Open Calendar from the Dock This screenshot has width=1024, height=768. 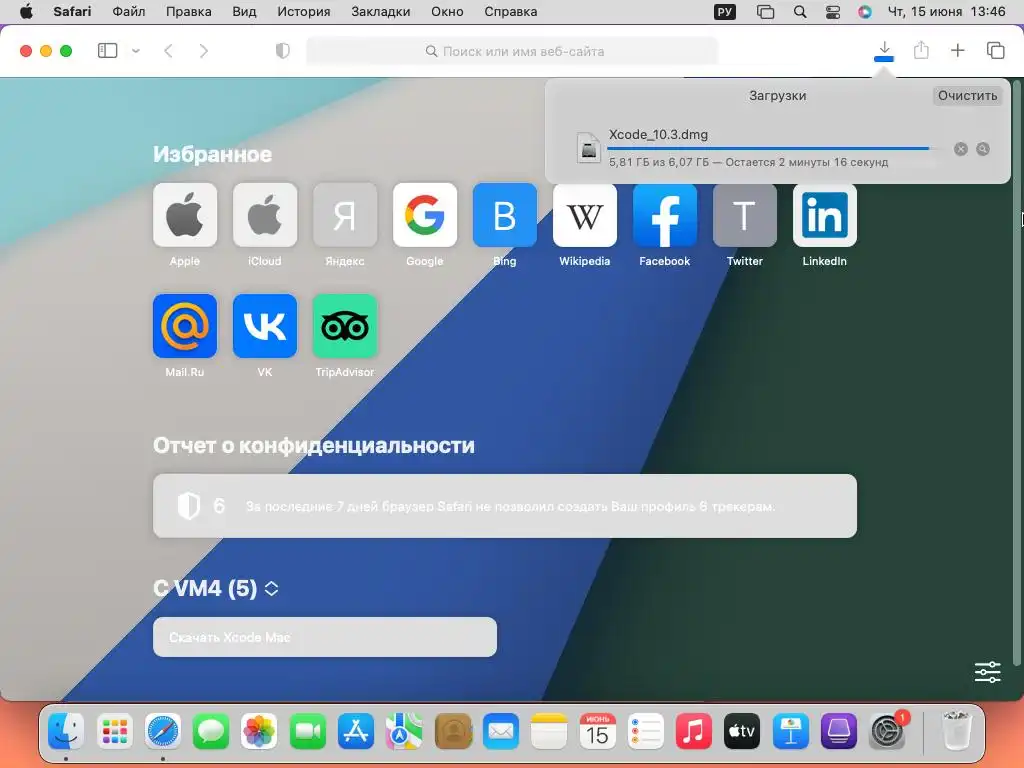coord(597,731)
